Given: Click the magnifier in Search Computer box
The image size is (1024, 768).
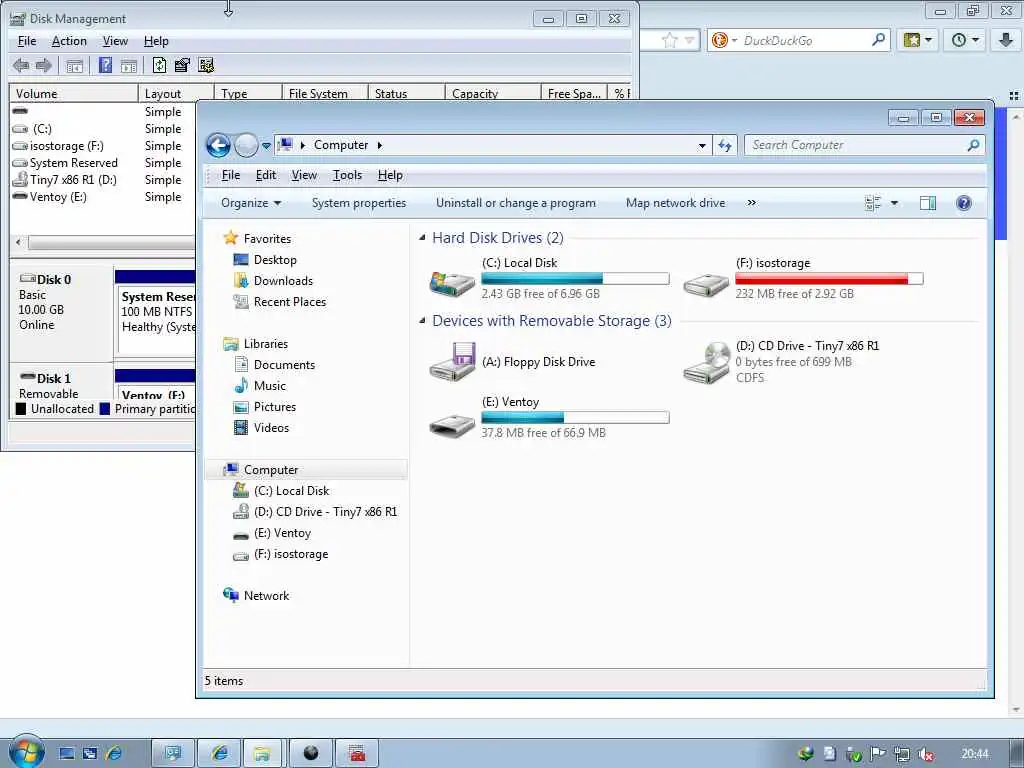Looking at the screenshot, I should coord(973,145).
